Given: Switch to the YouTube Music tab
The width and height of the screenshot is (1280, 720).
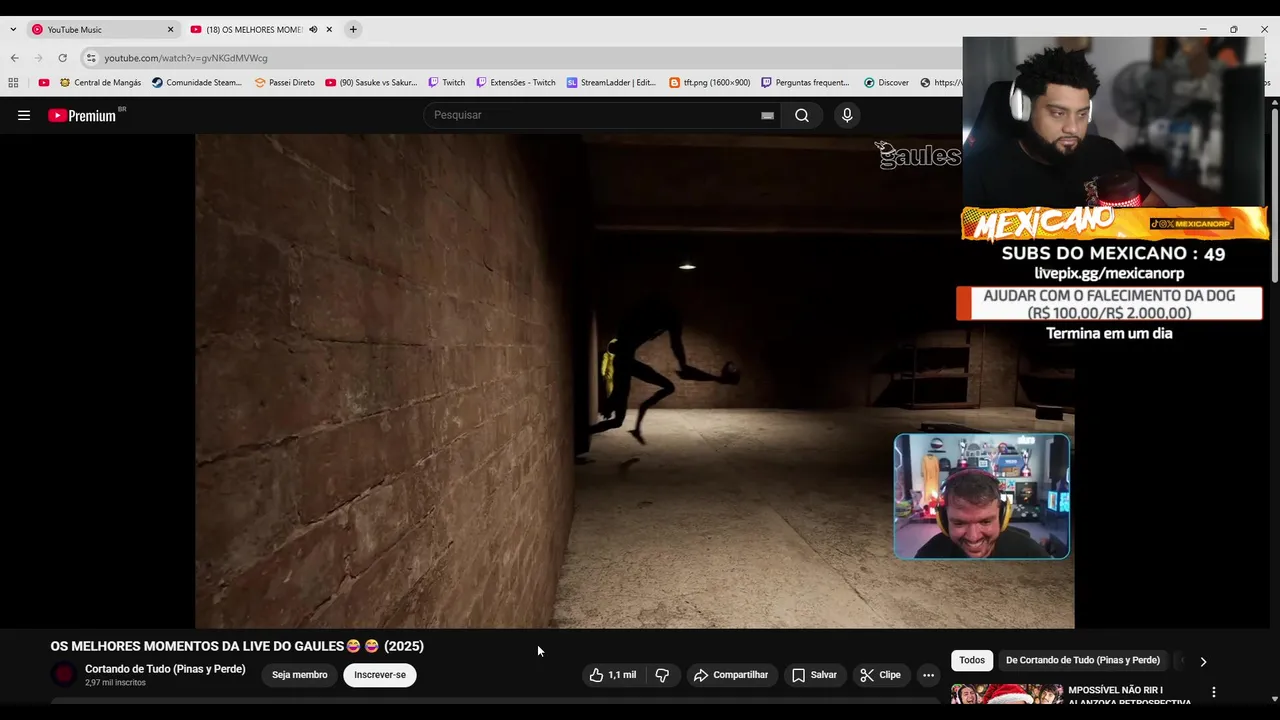Looking at the screenshot, I should click(x=101, y=30).
